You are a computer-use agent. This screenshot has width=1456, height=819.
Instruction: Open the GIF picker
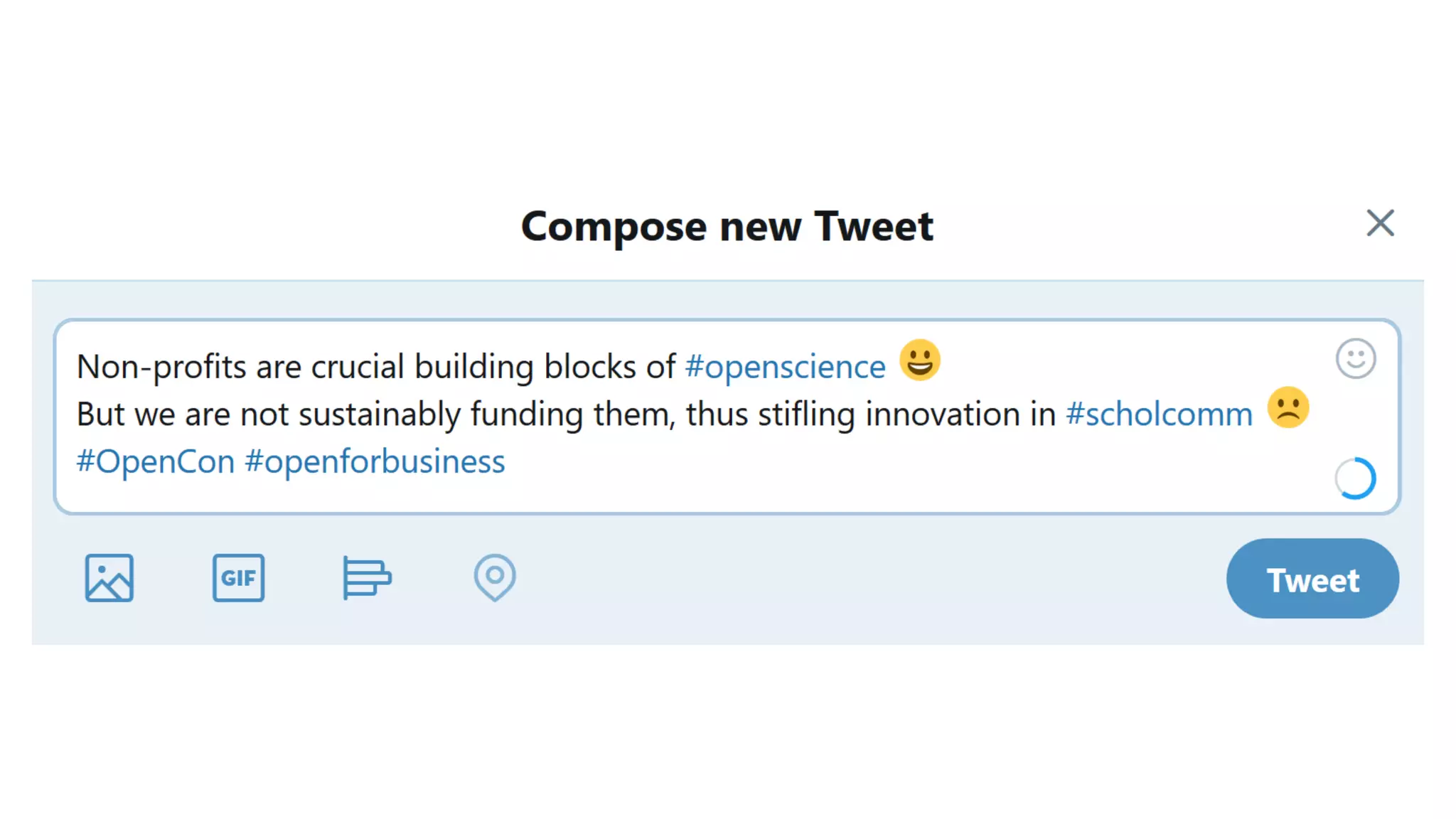point(238,578)
